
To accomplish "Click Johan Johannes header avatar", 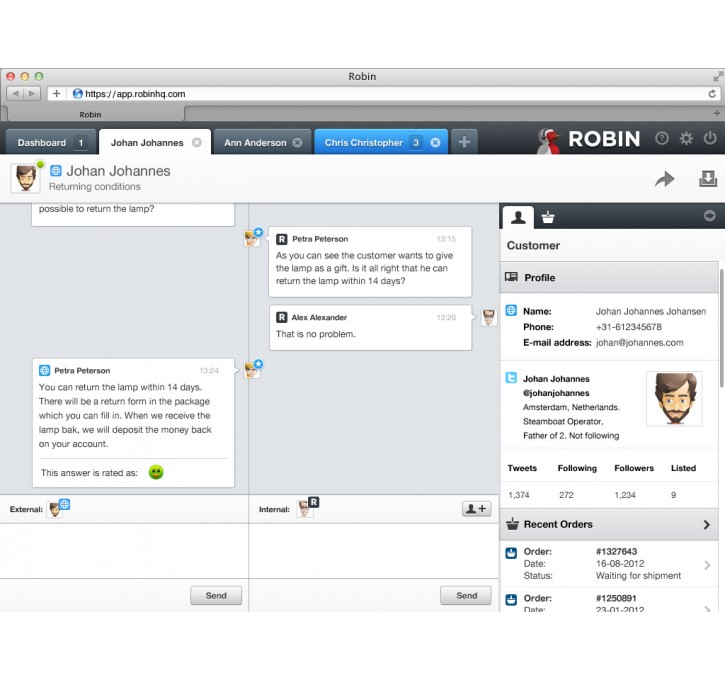I will [x=26, y=178].
